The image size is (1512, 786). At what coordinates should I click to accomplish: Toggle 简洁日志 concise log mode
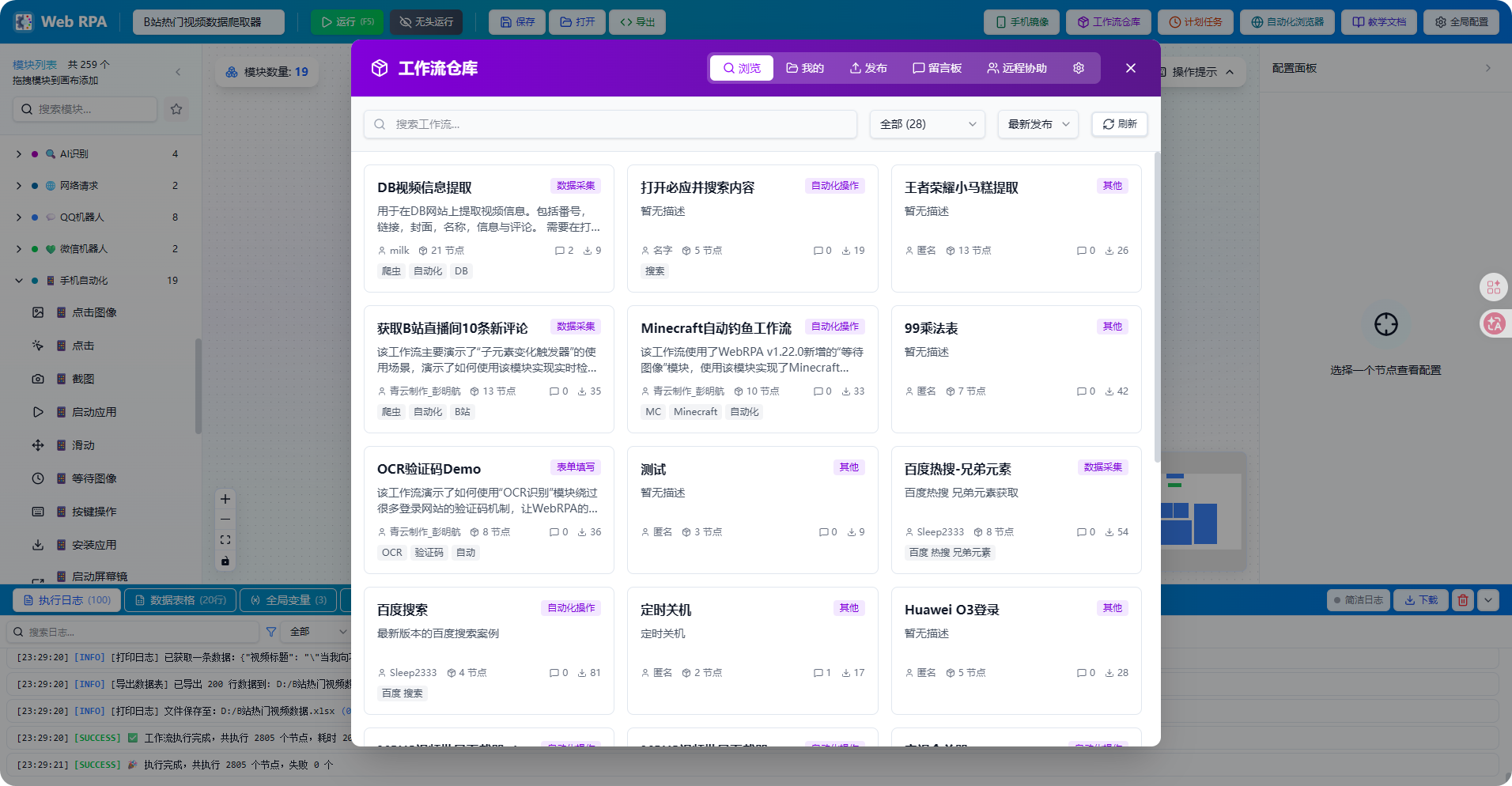point(1359,600)
